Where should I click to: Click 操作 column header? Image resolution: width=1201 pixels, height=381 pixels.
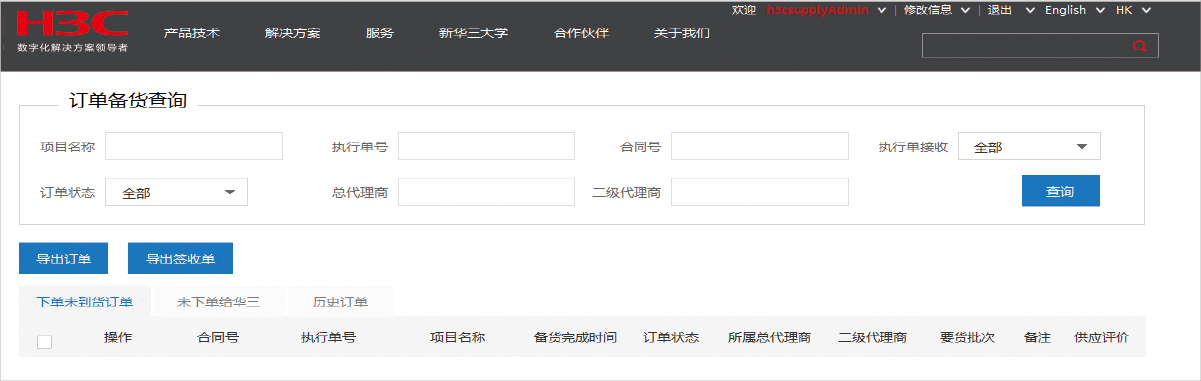click(x=118, y=337)
